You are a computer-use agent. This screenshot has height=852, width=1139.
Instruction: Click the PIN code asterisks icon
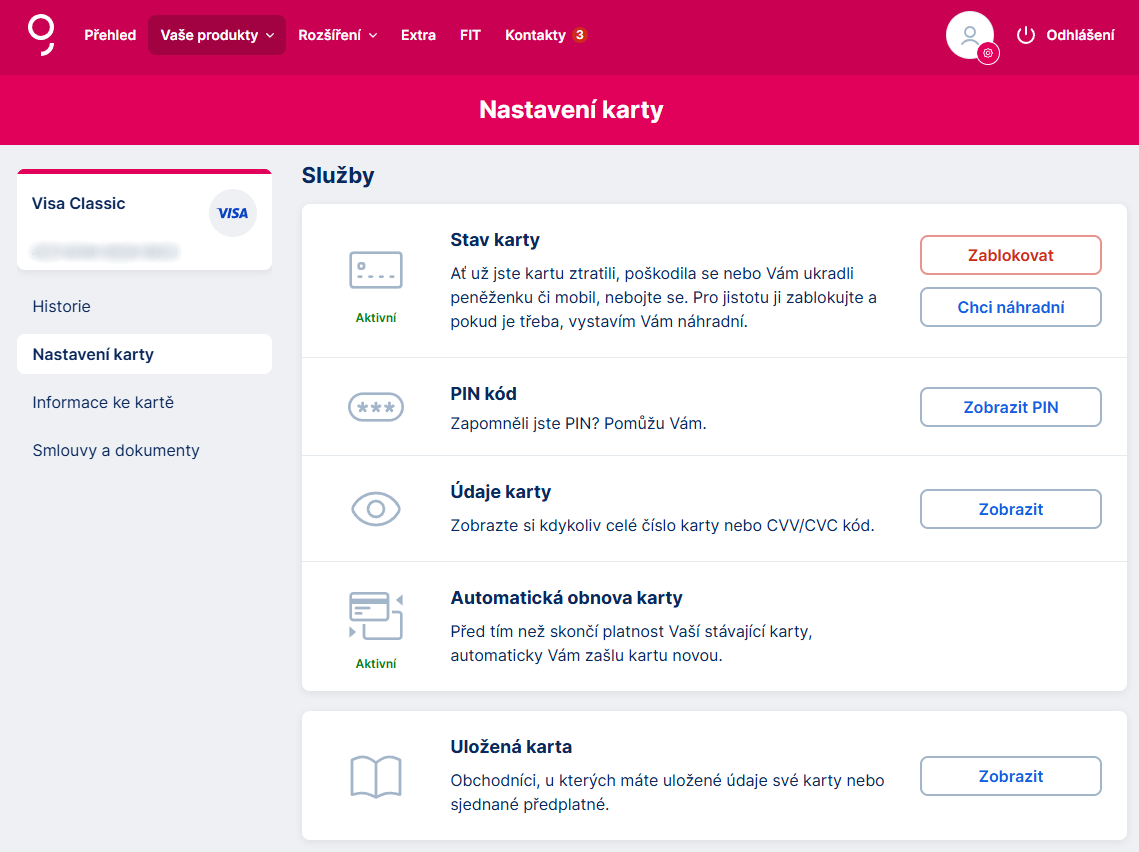click(376, 407)
